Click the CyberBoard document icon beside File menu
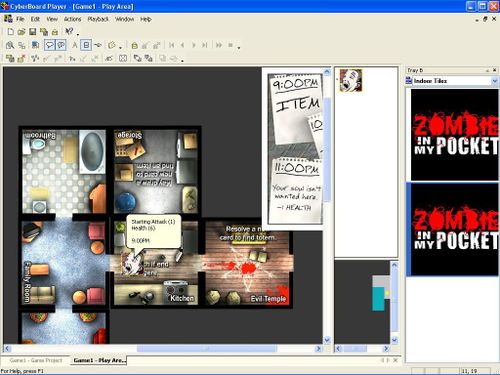The width and height of the screenshot is (500, 375). pos(8,19)
